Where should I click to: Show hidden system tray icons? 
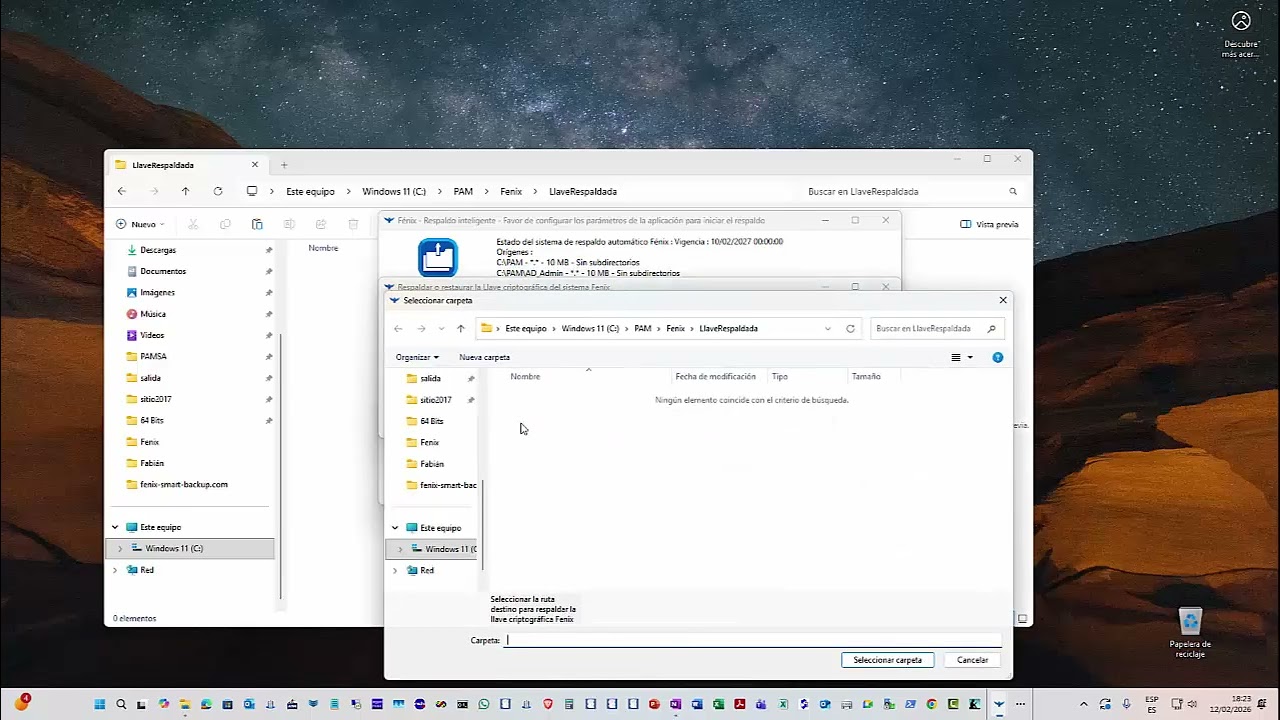(1083, 704)
